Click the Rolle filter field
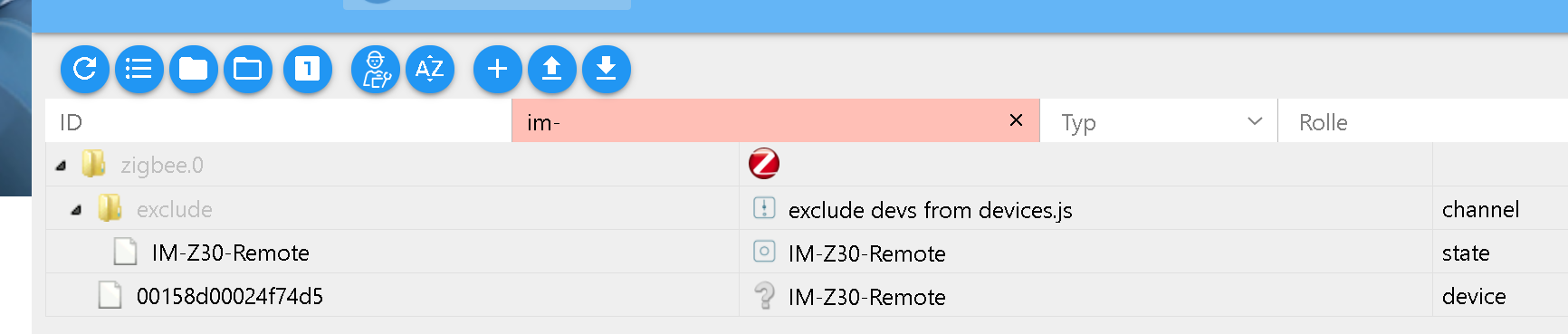Screen dimensions: 1568x334 point(1423,121)
